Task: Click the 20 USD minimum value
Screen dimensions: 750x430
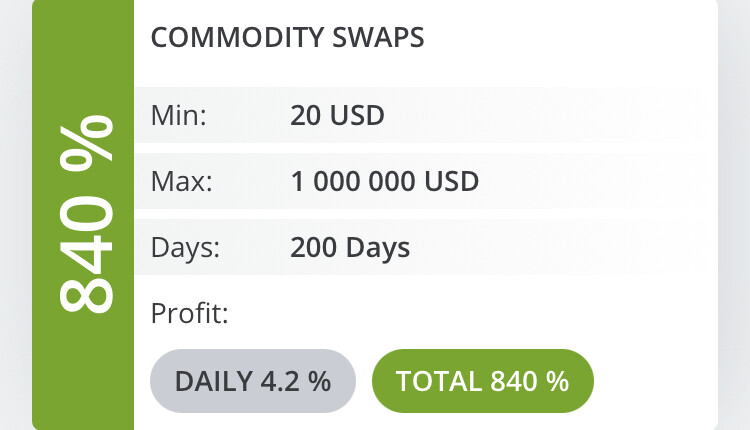Action: point(337,115)
